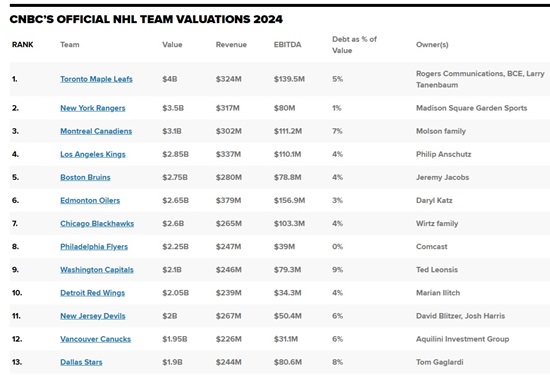This screenshot has height=375, width=550.
Task: Click the Revenue column header
Action: coord(231,45)
